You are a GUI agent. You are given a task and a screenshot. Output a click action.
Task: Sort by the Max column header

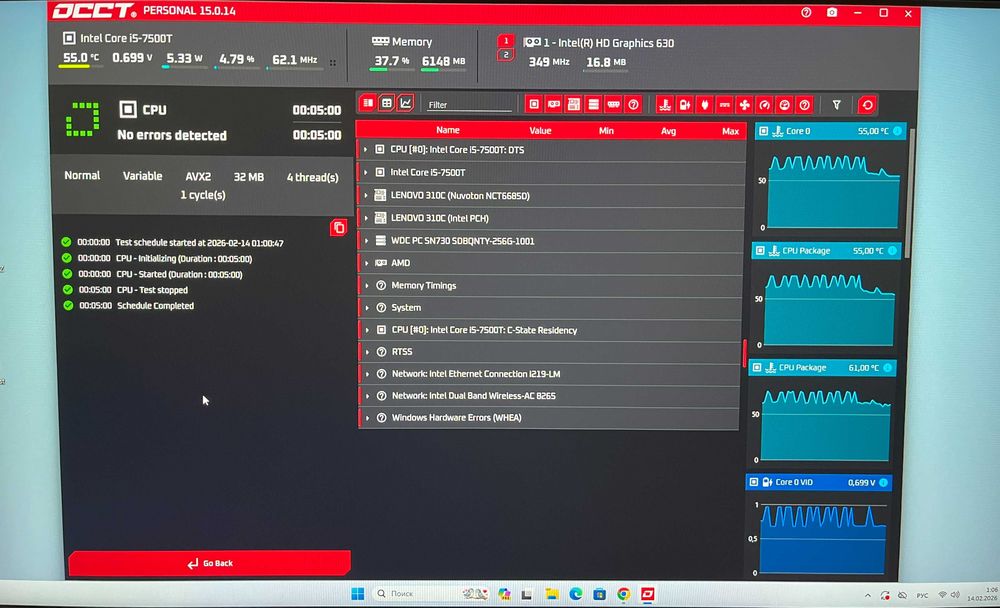click(730, 131)
